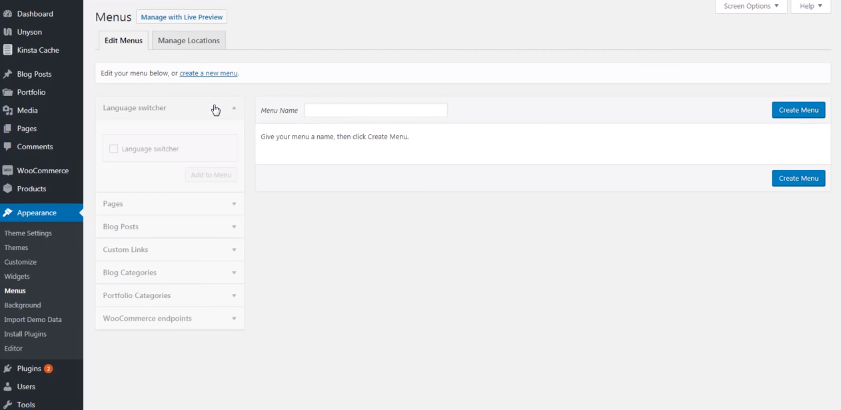Open the Editor submenu item
This screenshot has width=841, height=410.
point(13,348)
